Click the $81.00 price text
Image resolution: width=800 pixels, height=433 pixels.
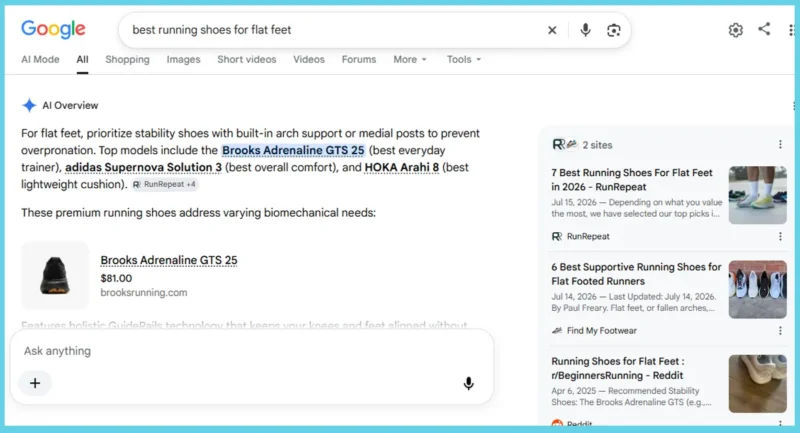coord(116,278)
